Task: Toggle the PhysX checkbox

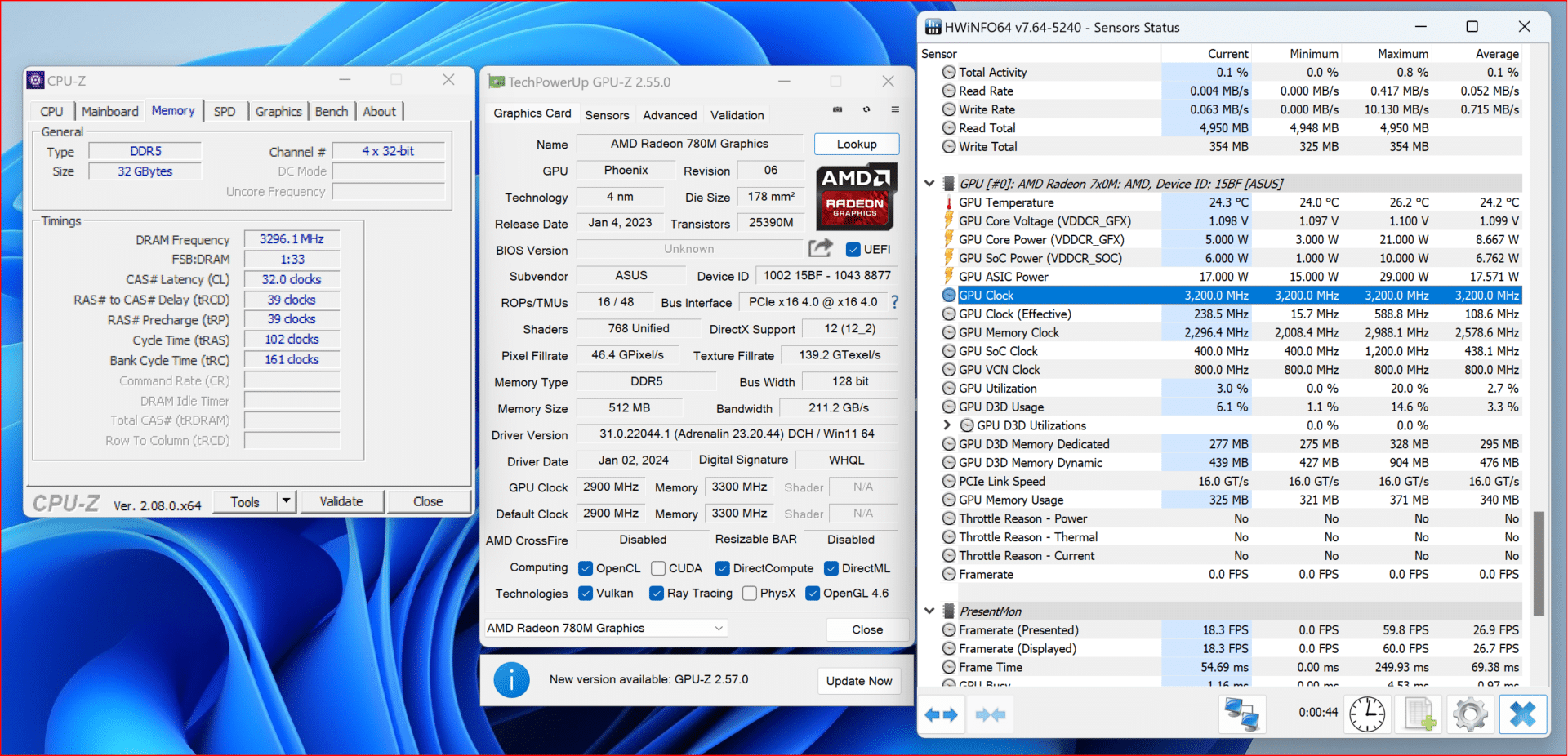Action: 750,594
